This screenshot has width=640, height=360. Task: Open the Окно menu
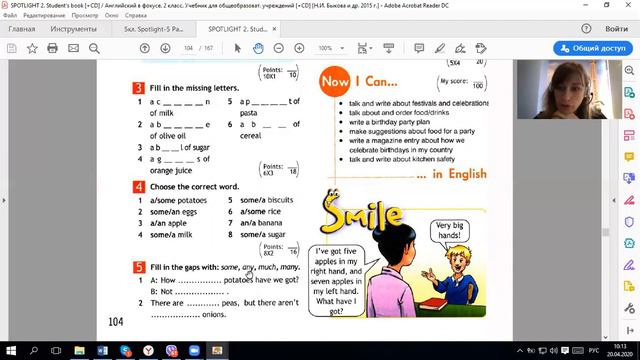pyautogui.click(x=111, y=15)
